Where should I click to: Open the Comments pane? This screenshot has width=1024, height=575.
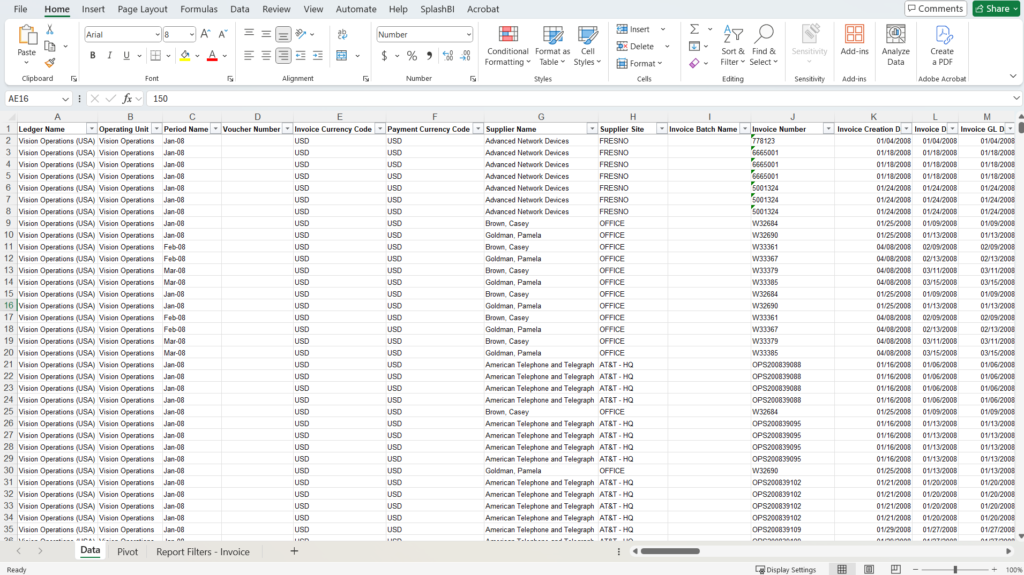coord(936,8)
